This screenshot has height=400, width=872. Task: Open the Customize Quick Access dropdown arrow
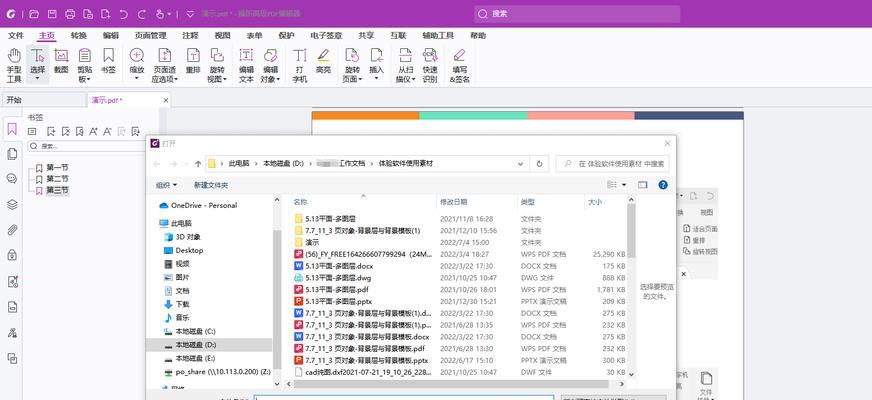[x=190, y=14]
